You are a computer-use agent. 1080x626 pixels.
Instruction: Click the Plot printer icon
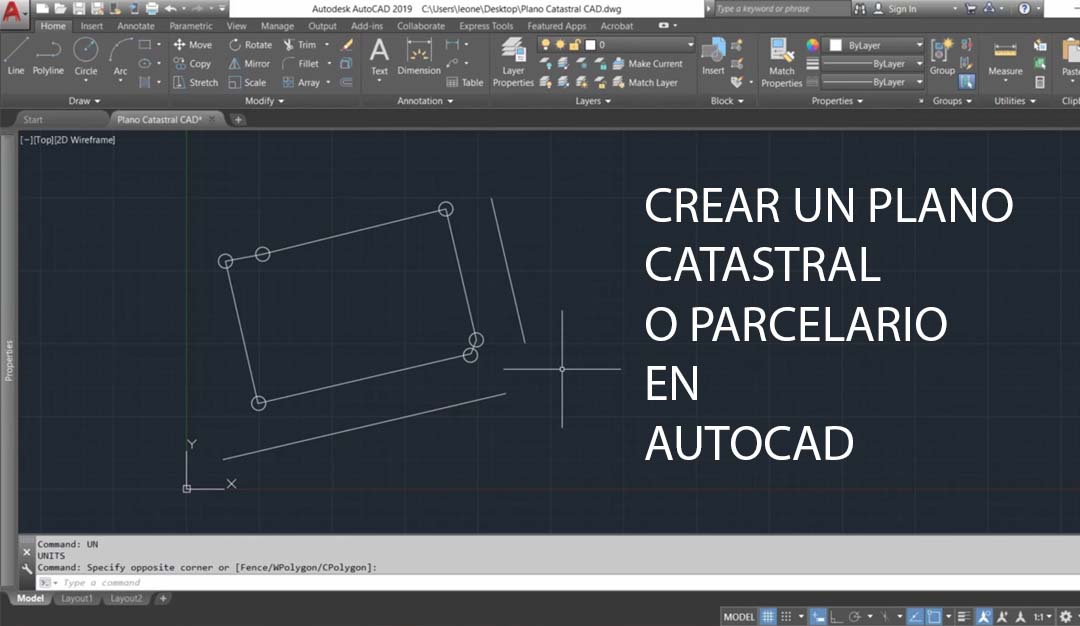click(152, 8)
